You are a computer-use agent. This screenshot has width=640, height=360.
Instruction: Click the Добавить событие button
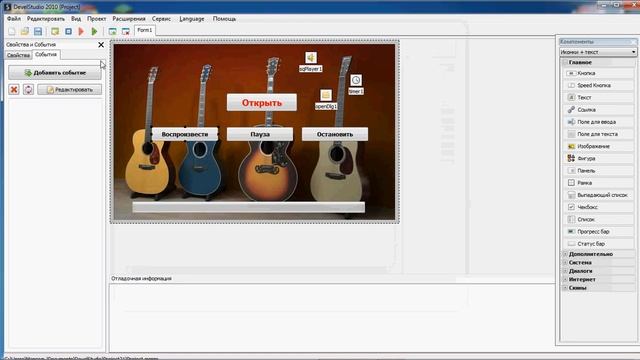[x=55, y=73]
